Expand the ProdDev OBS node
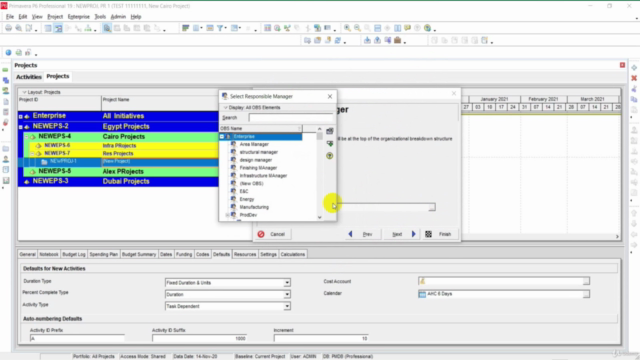 tap(228, 215)
